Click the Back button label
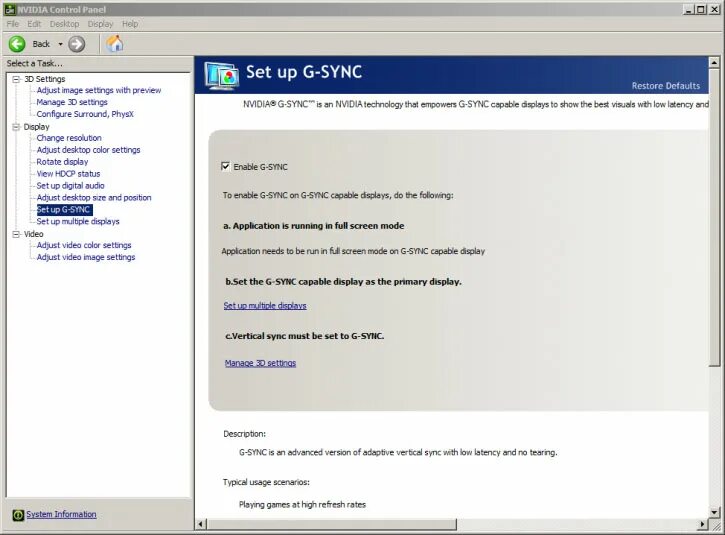Viewport: 725px width, 535px height. 41,44
